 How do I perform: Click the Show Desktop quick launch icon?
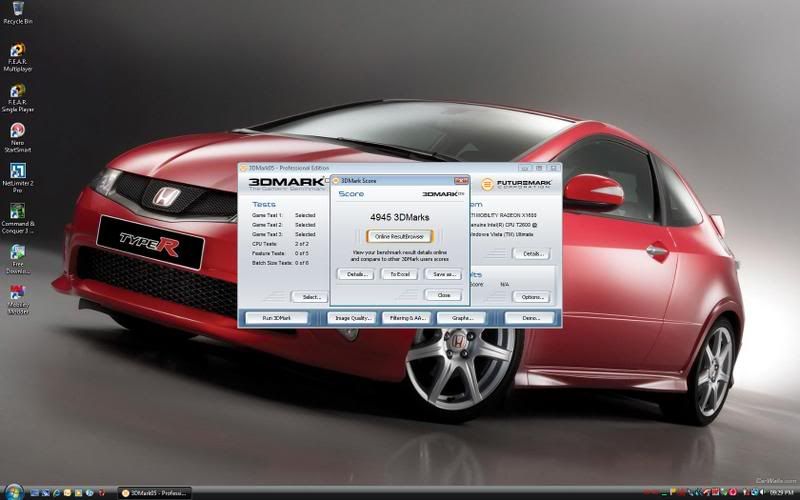click(34, 493)
